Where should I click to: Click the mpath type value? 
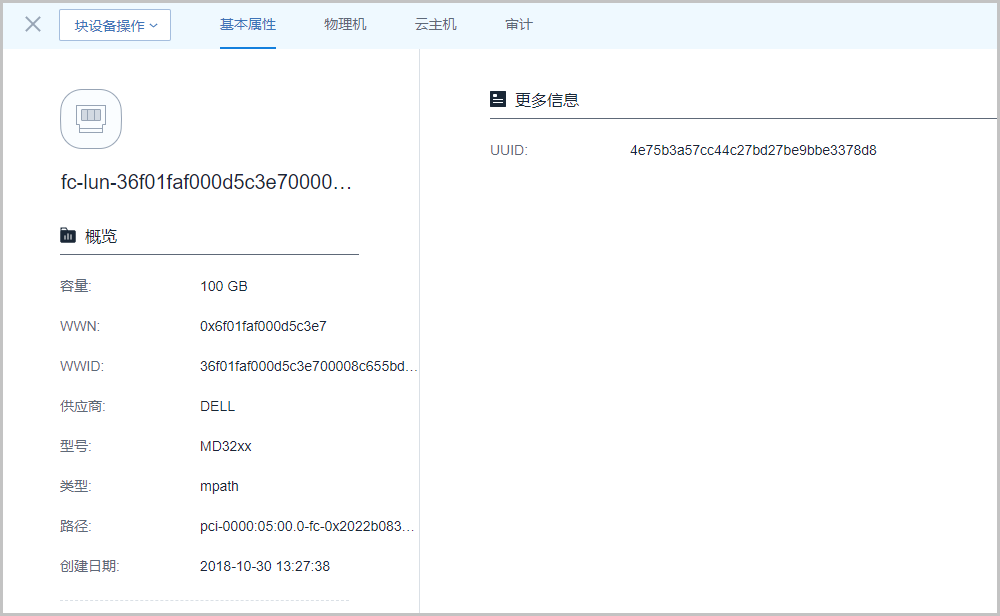(x=219, y=486)
